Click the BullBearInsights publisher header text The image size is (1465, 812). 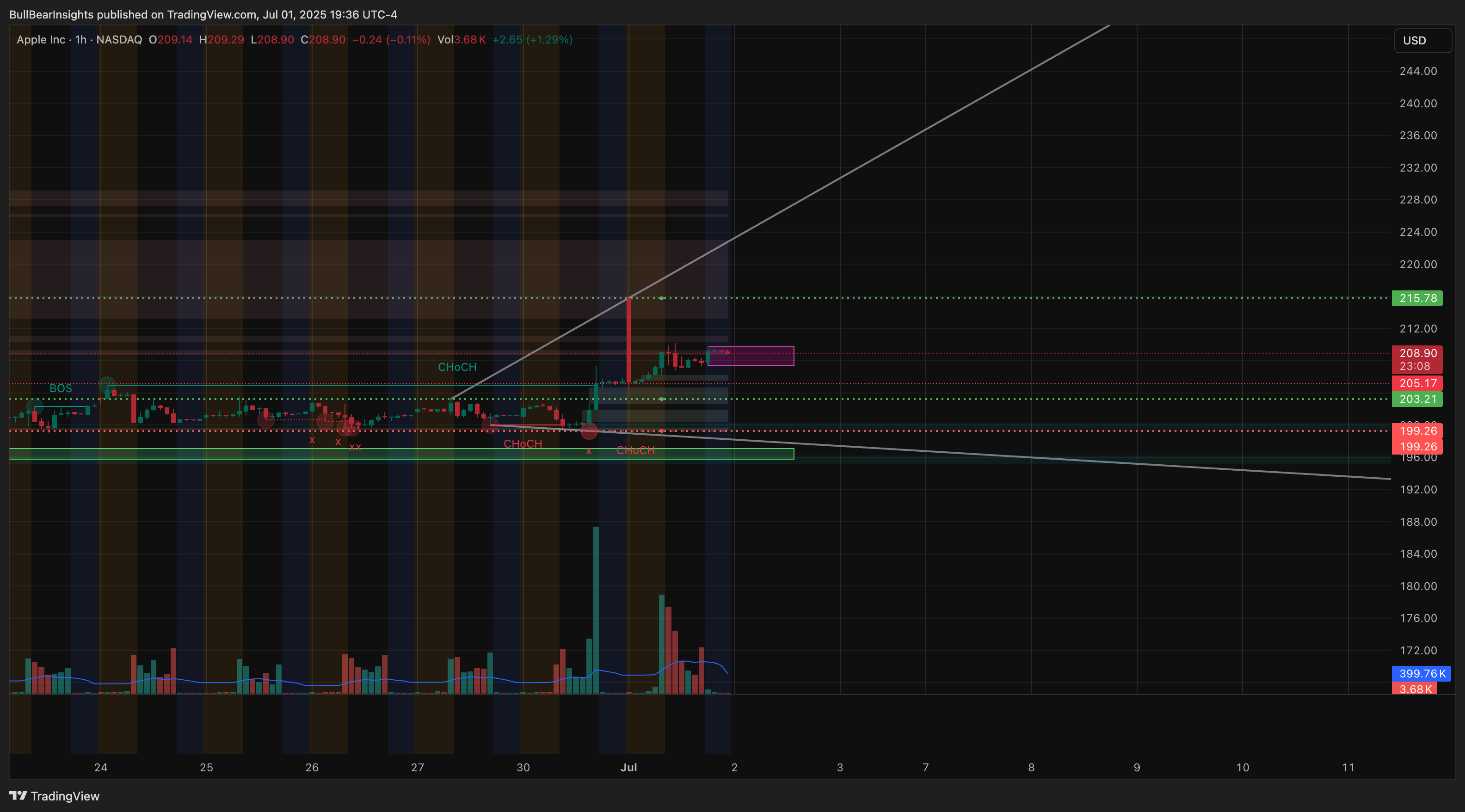(203, 15)
